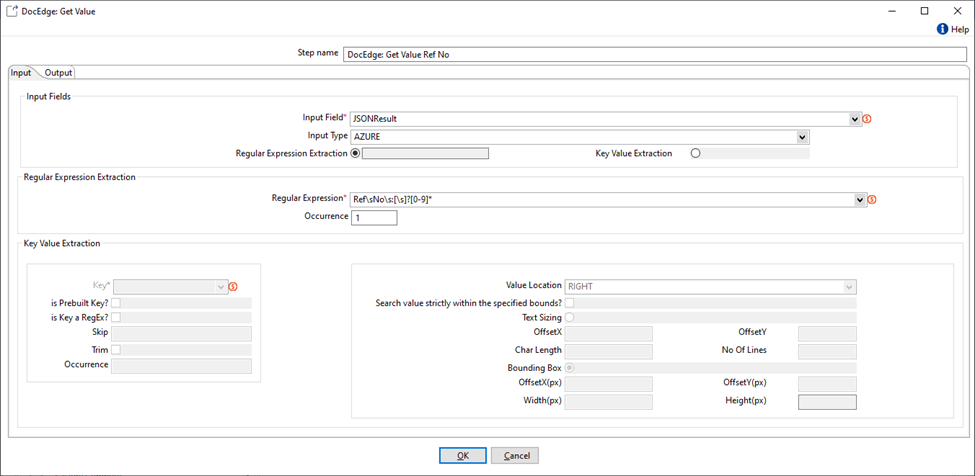Open the Input Field dropdown
Image resolution: width=975 pixels, height=476 pixels.
tap(855, 119)
